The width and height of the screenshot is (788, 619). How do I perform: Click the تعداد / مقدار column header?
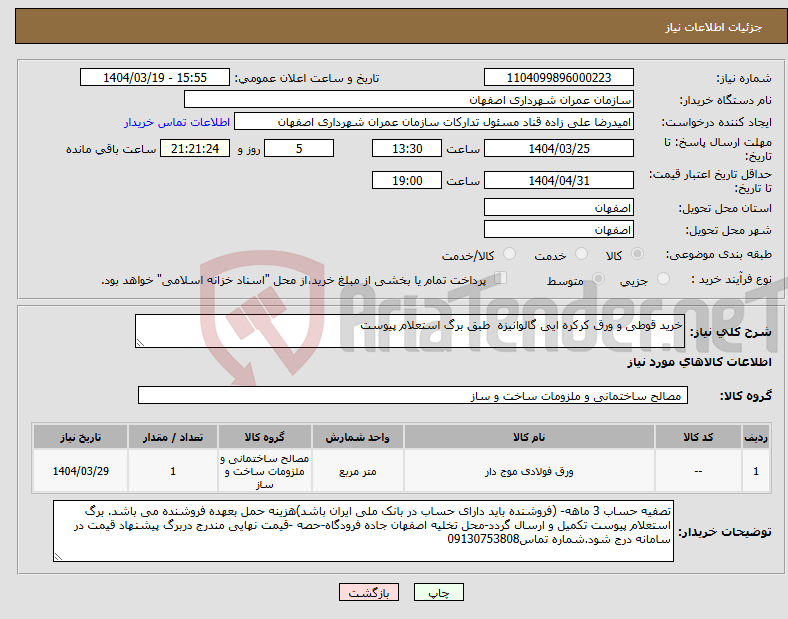coord(173,437)
